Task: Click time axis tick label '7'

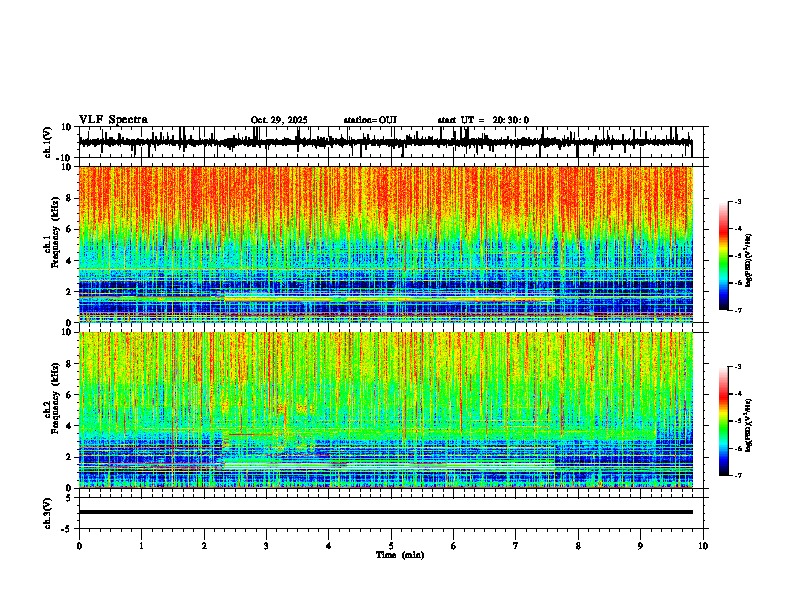Action: click(x=516, y=546)
